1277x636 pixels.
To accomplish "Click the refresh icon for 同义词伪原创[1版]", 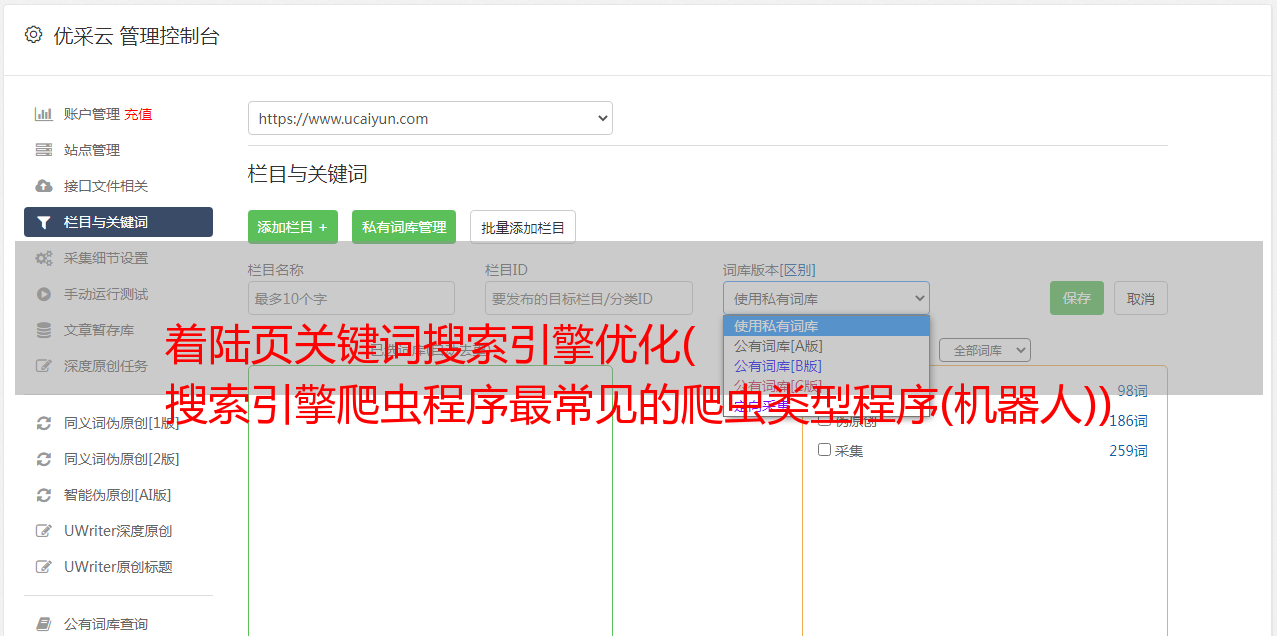I will (x=44, y=423).
